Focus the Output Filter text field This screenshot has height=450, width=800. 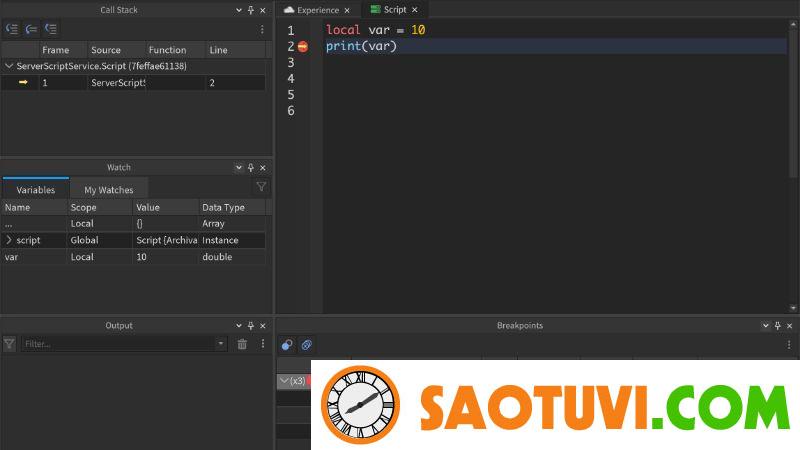click(x=118, y=344)
